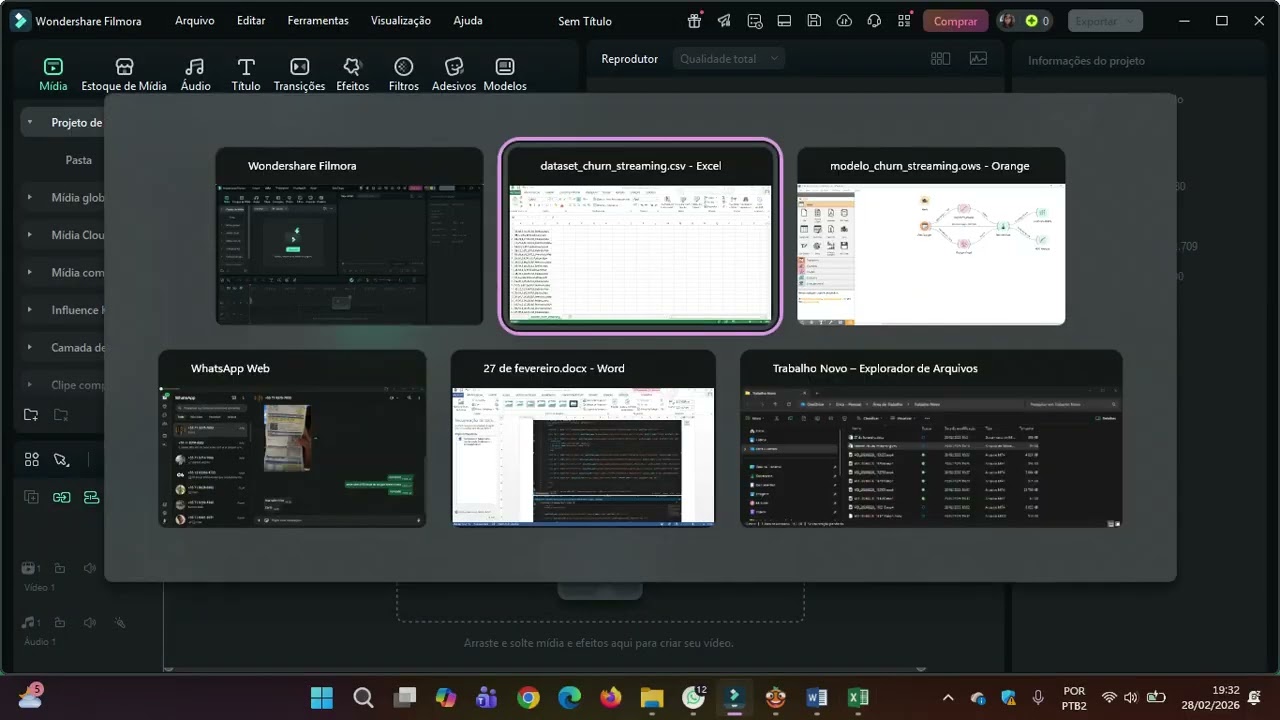
Task: Show hidden system tray icons
Action: 948,697
